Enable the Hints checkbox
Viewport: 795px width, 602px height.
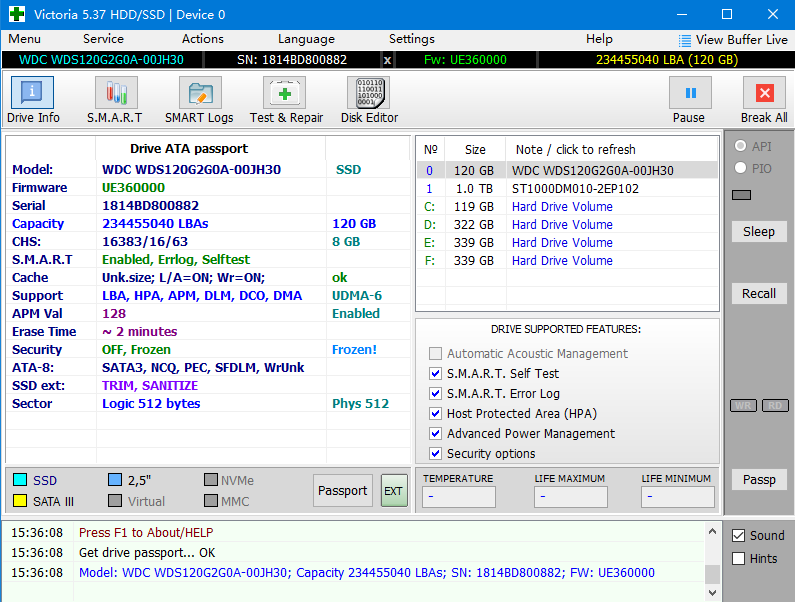[739, 559]
